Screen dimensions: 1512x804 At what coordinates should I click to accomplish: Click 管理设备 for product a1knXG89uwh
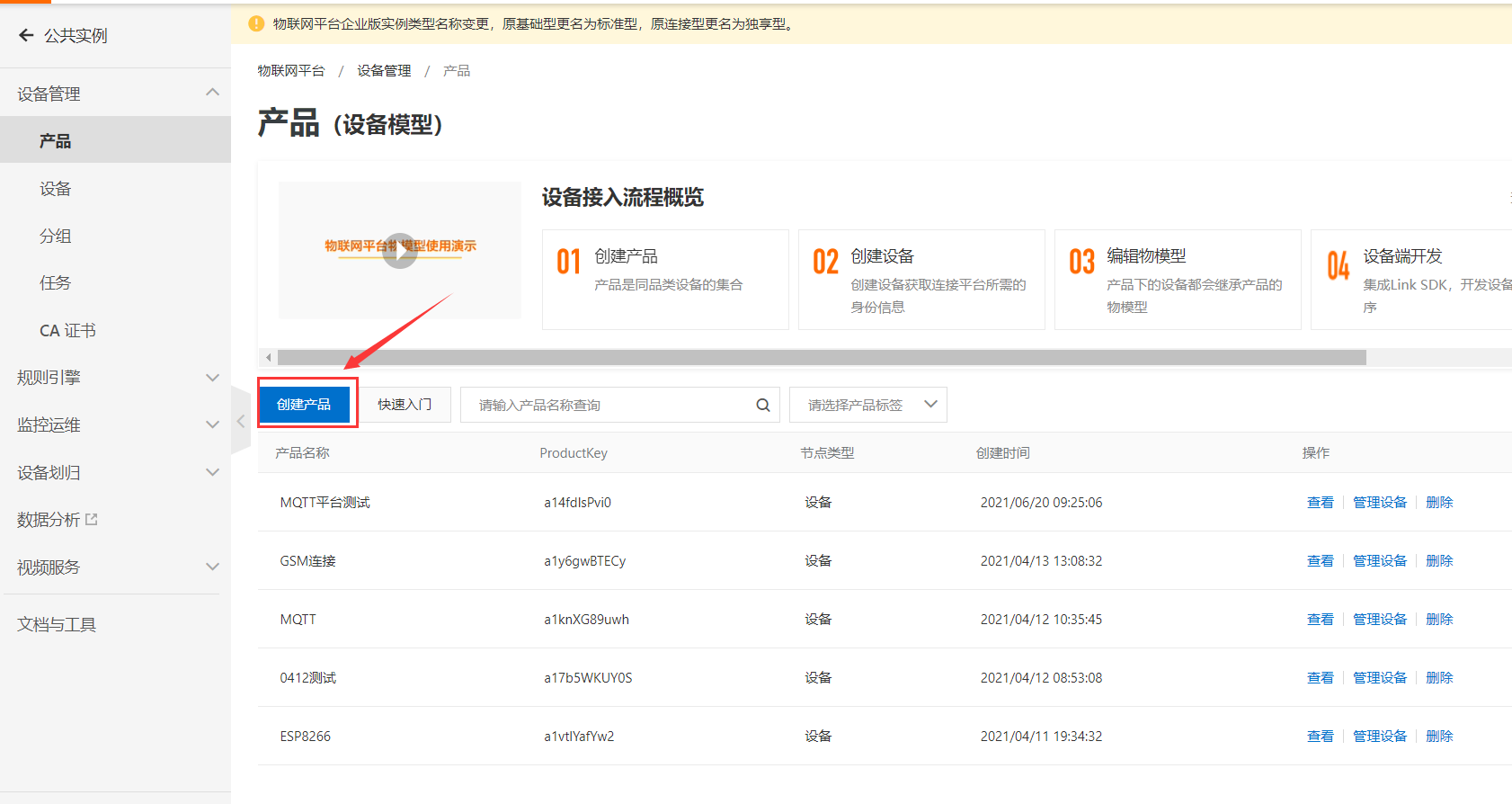1380,619
